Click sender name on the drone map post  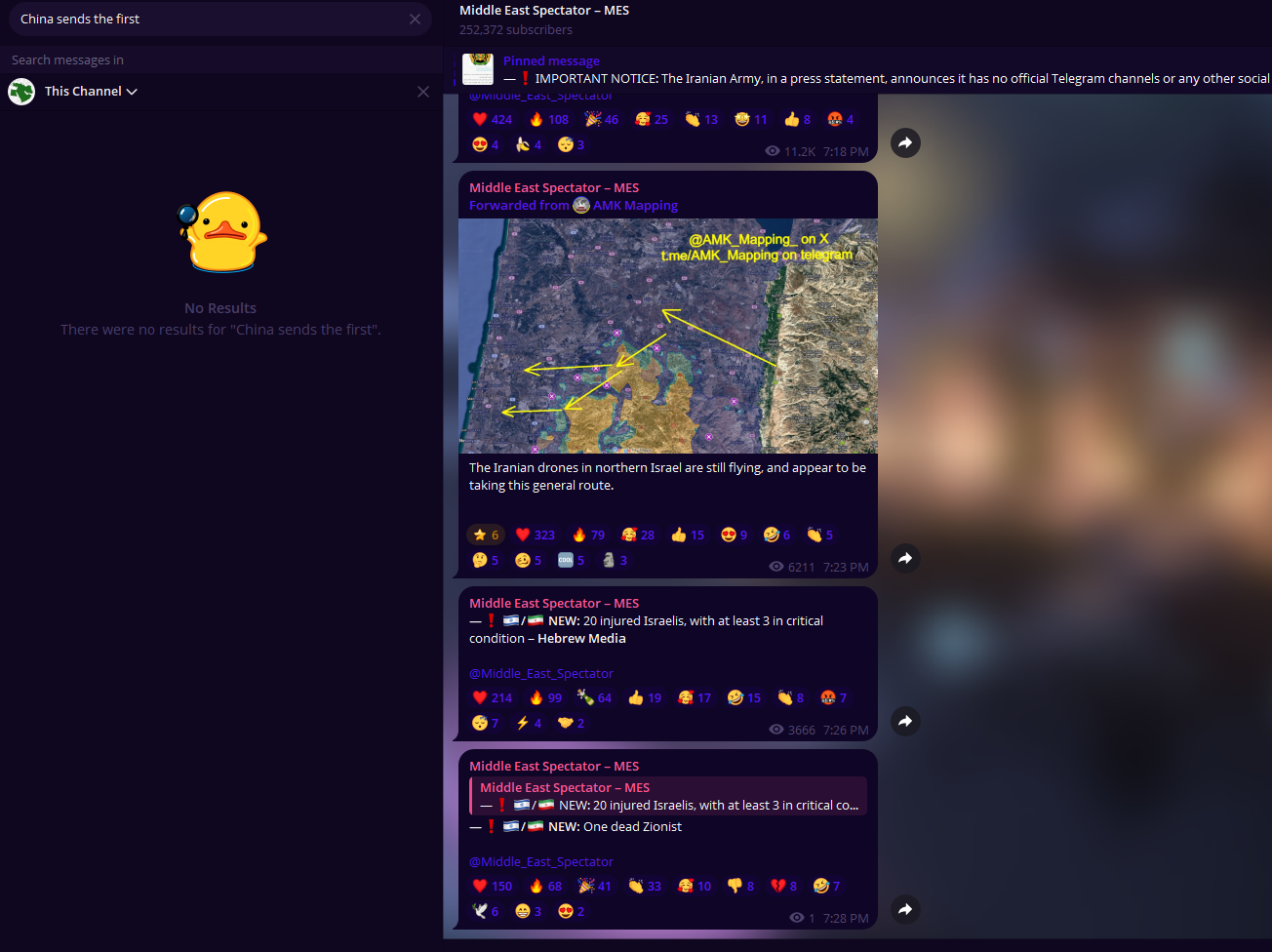coord(554,188)
